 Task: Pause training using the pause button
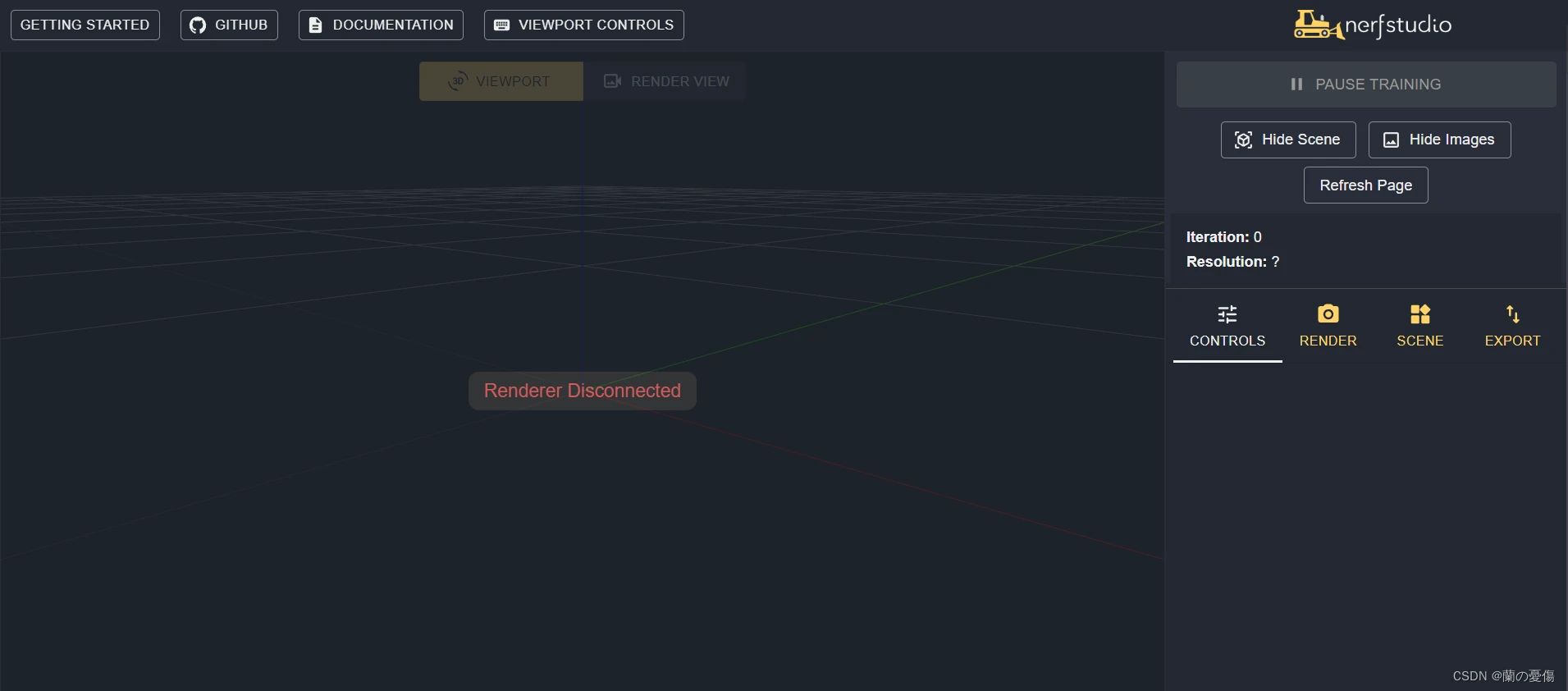click(1365, 85)
